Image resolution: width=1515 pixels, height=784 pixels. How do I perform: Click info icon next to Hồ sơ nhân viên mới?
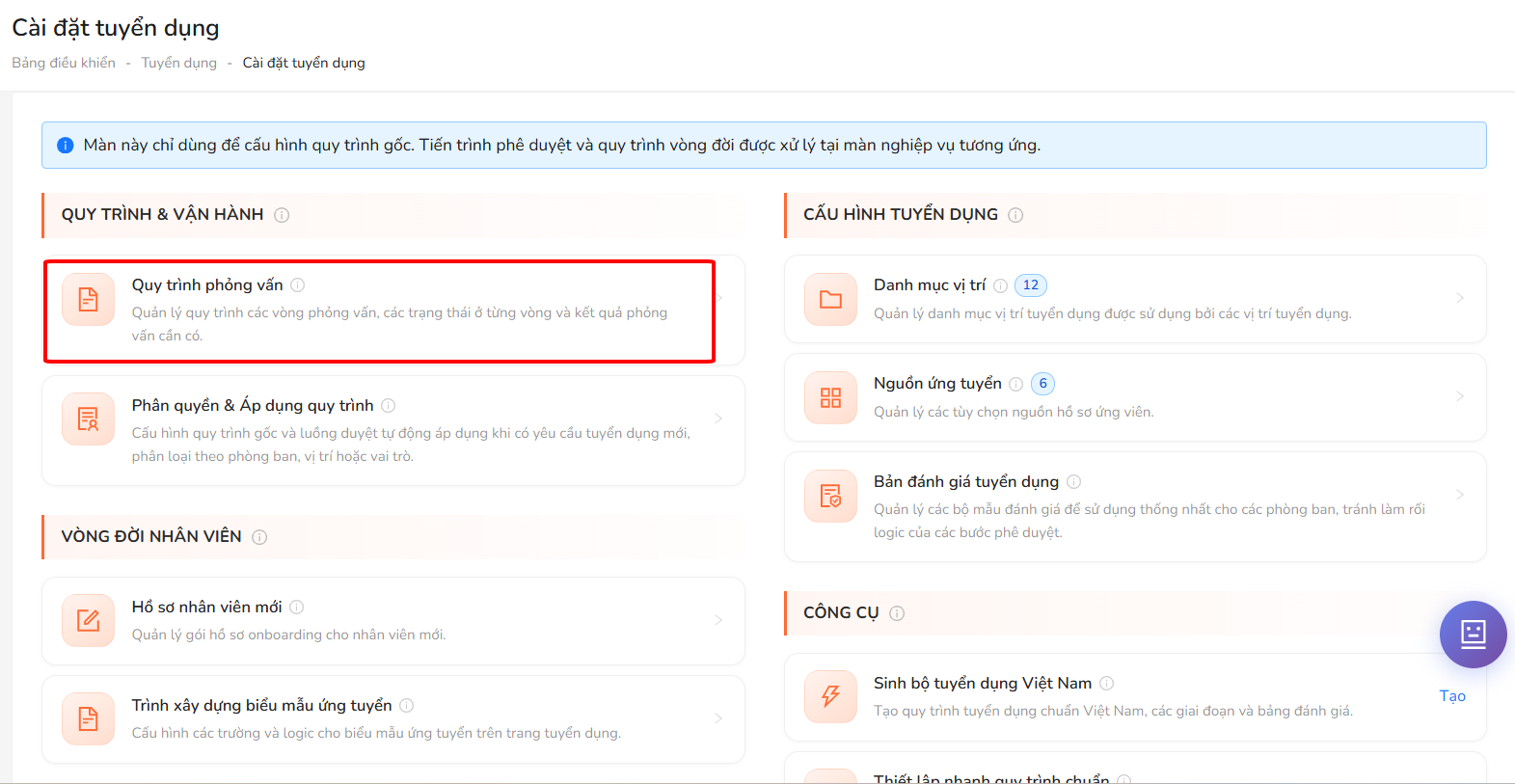coord(297,608)
